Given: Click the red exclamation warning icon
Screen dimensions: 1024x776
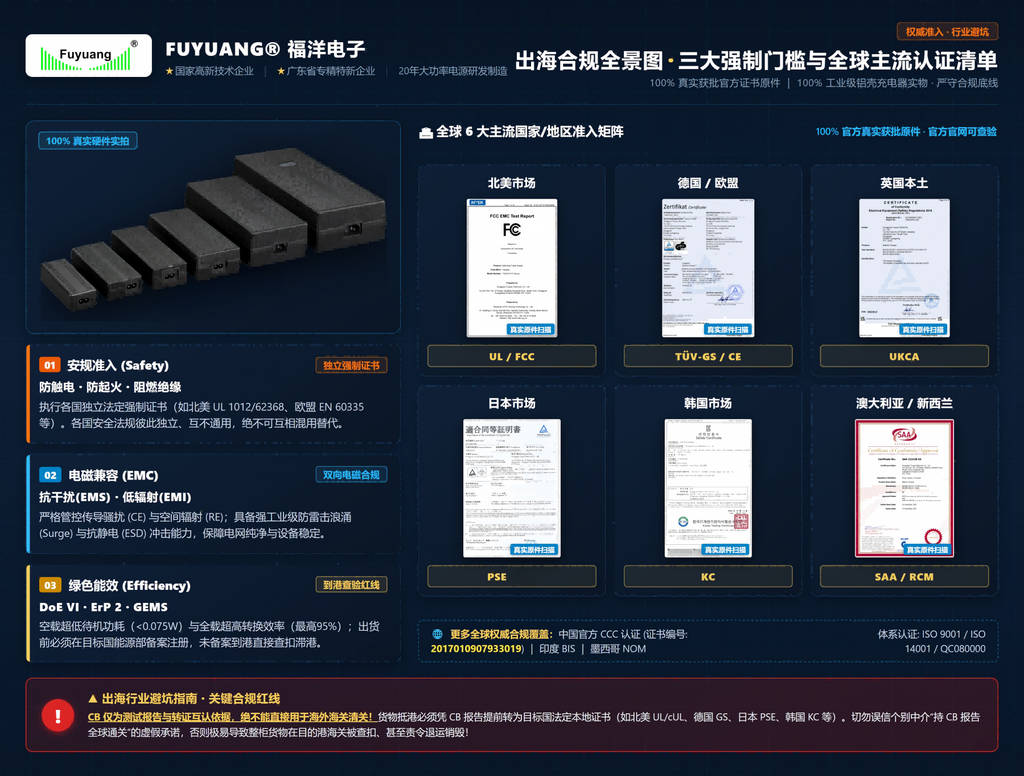Looking at the screenshot, I should pos(57,715).
